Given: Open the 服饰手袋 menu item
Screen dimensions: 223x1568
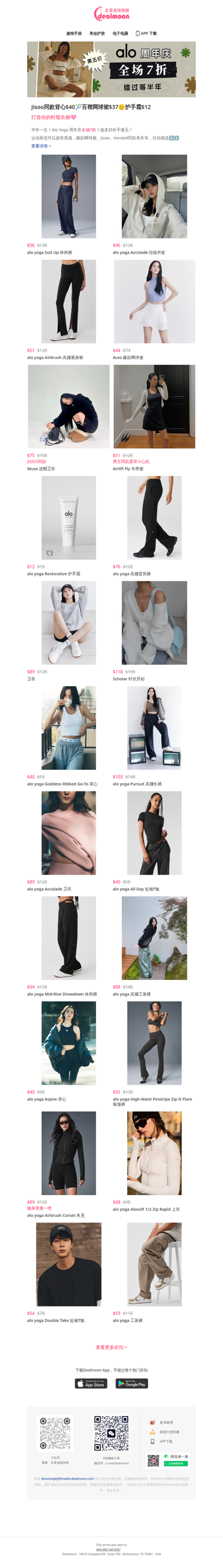Looking at the screenshot, I should 74,33.
